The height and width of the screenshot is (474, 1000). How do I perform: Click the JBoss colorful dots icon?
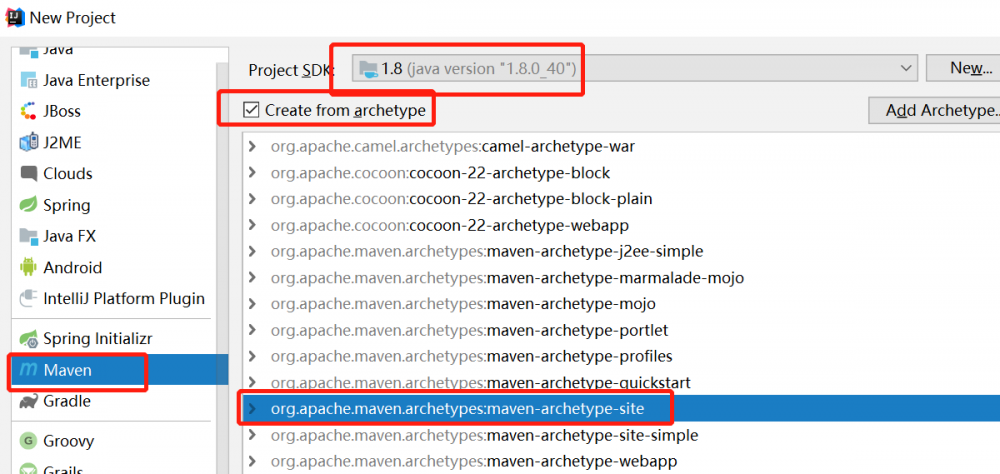tap(29, 111)
